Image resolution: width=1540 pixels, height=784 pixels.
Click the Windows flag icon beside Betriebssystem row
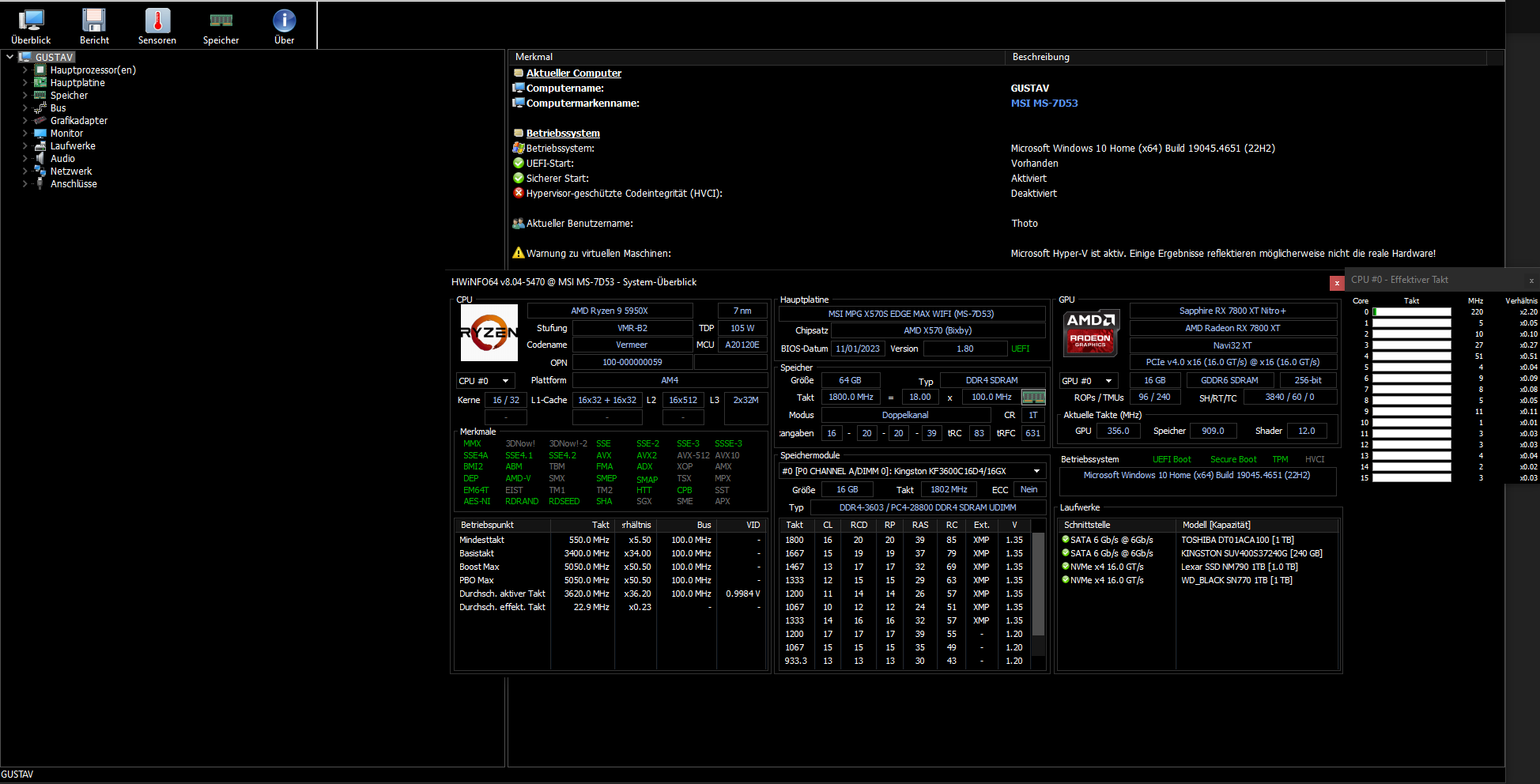519,148
